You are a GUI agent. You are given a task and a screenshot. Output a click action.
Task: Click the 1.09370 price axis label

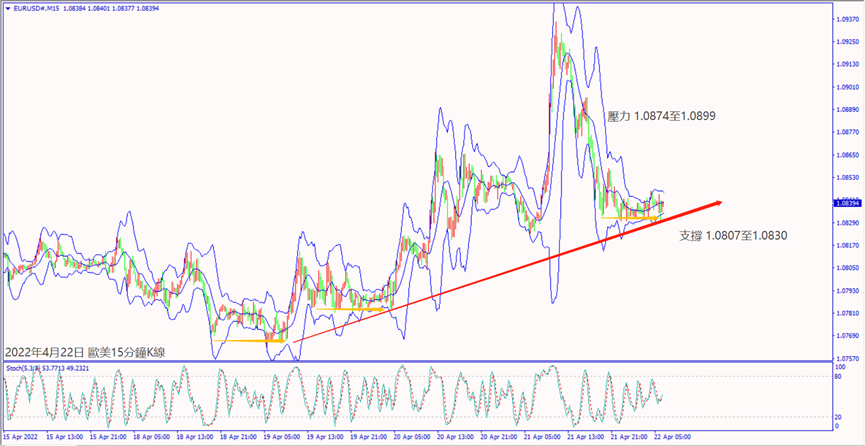tap(846, 19)
